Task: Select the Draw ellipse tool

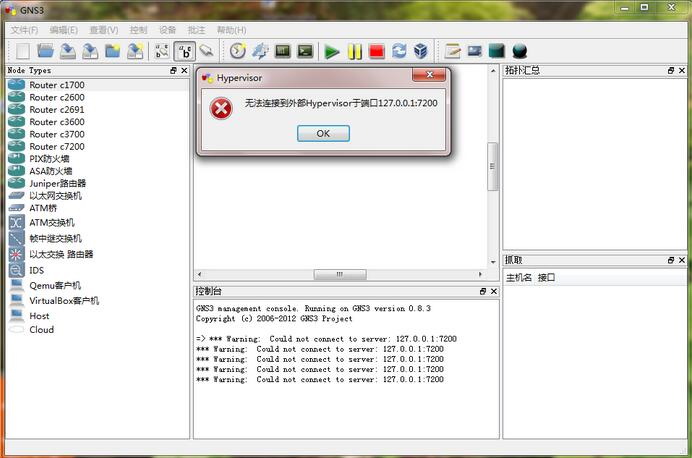Action: (x=520, y=51)
